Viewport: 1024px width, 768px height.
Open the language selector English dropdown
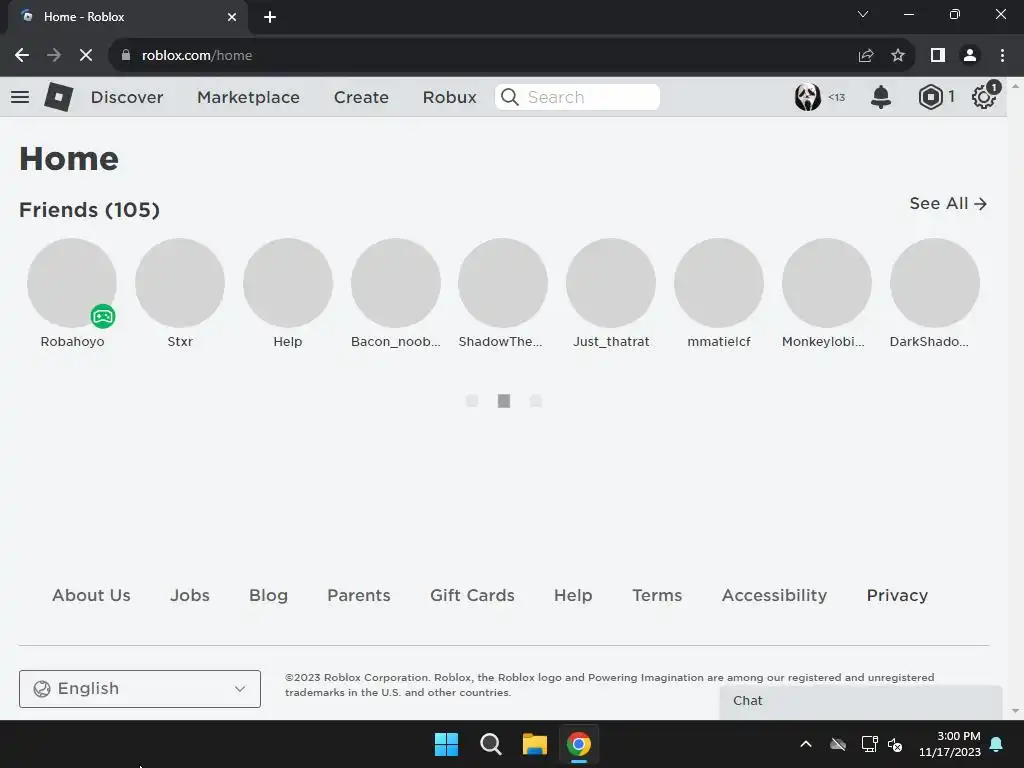(140, 689)
